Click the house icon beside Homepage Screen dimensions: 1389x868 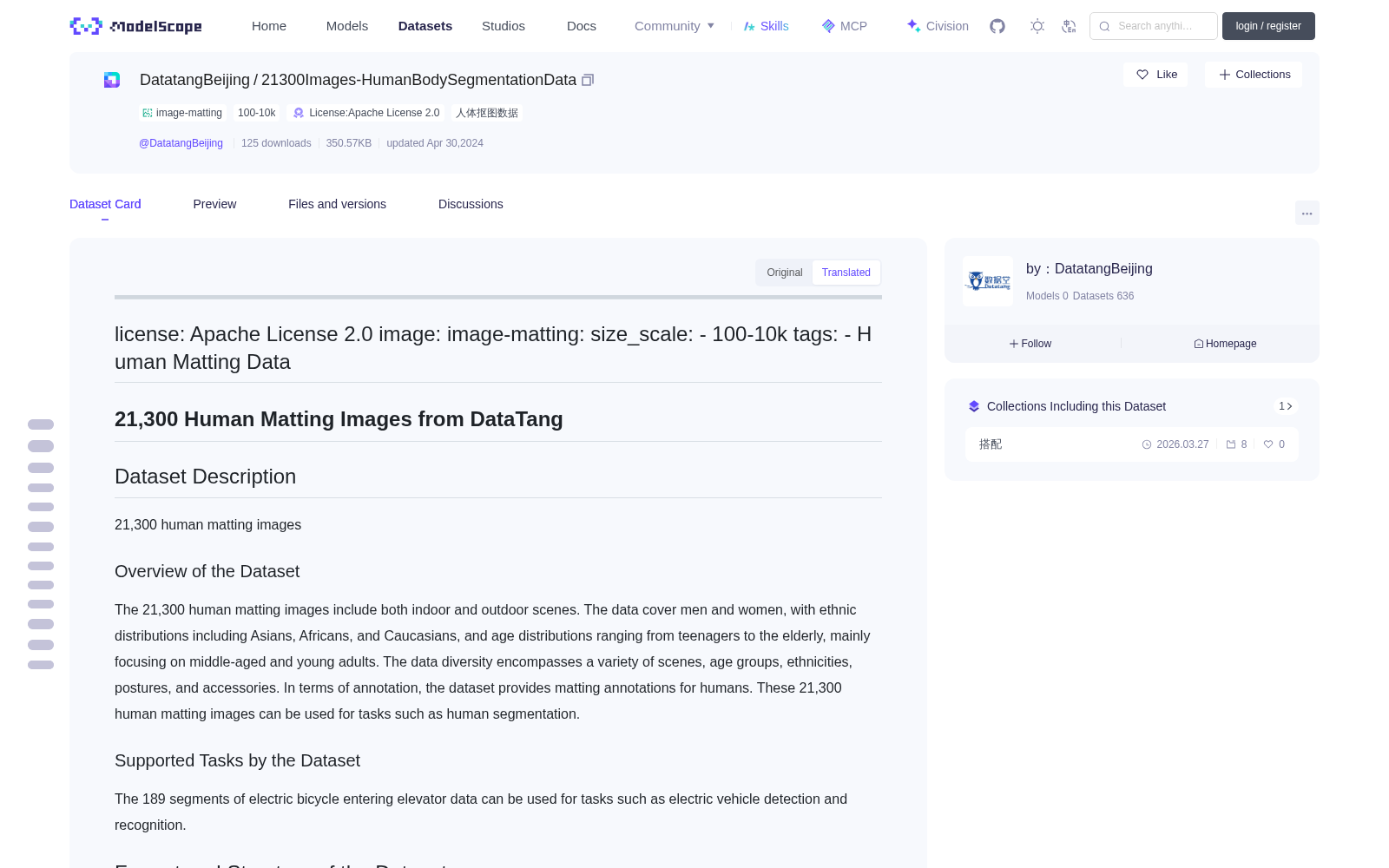(1199, 344)
